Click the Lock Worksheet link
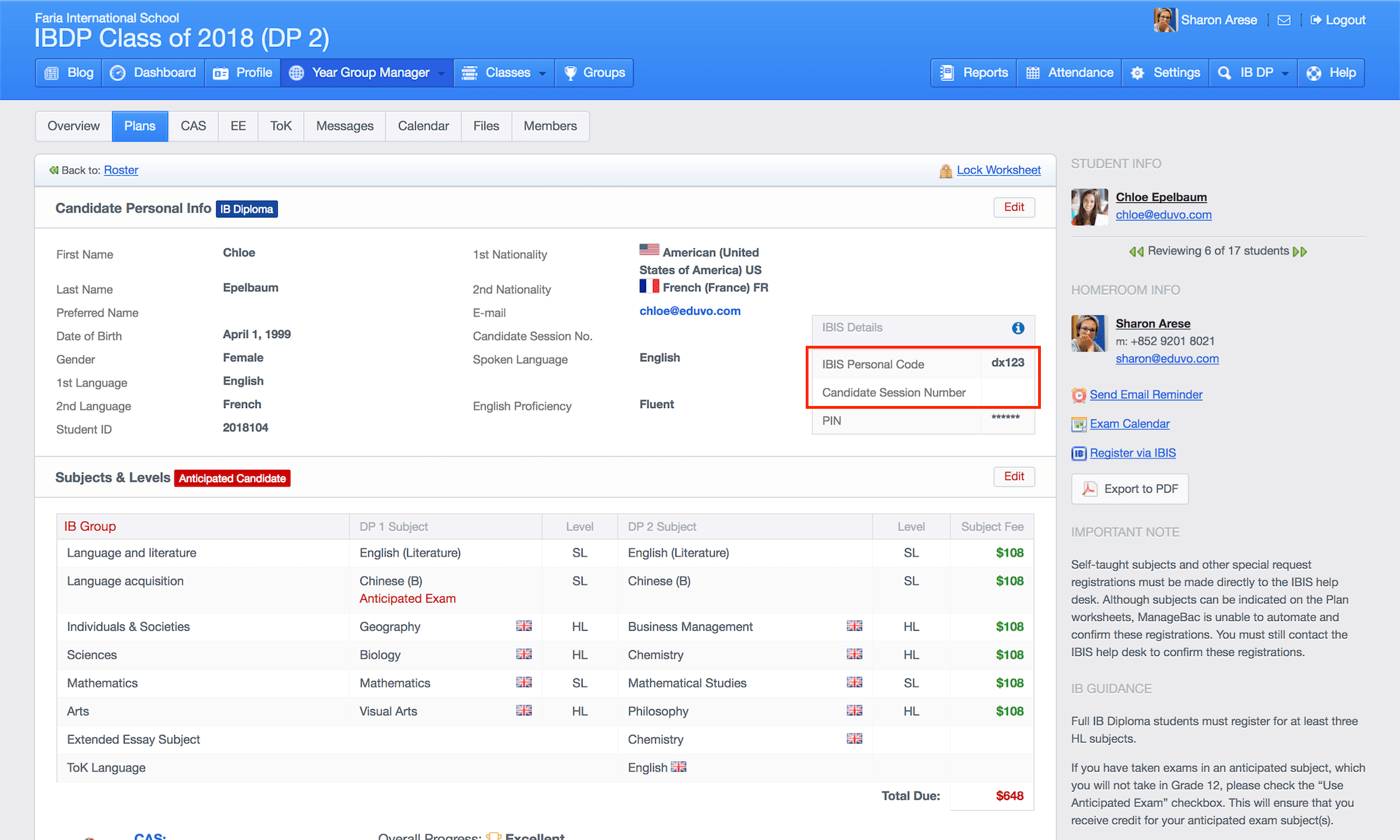Screen dimensions: 1400x840 point(998,170)
